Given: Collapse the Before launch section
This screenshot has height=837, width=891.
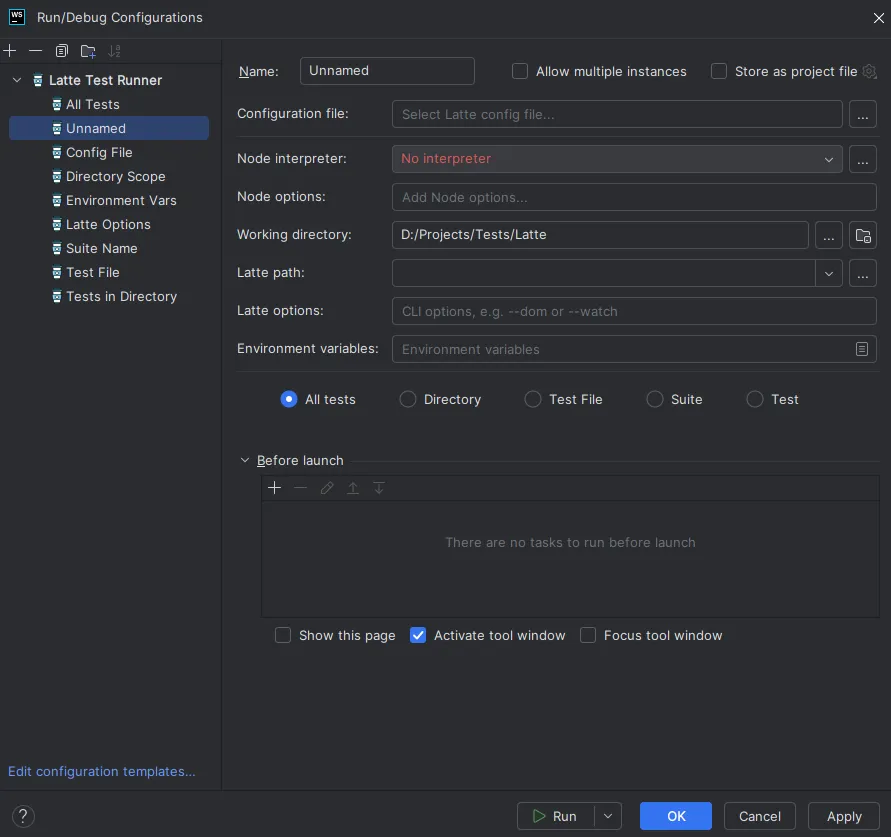Looking at the screenshot, I should (x=245, y=461).
